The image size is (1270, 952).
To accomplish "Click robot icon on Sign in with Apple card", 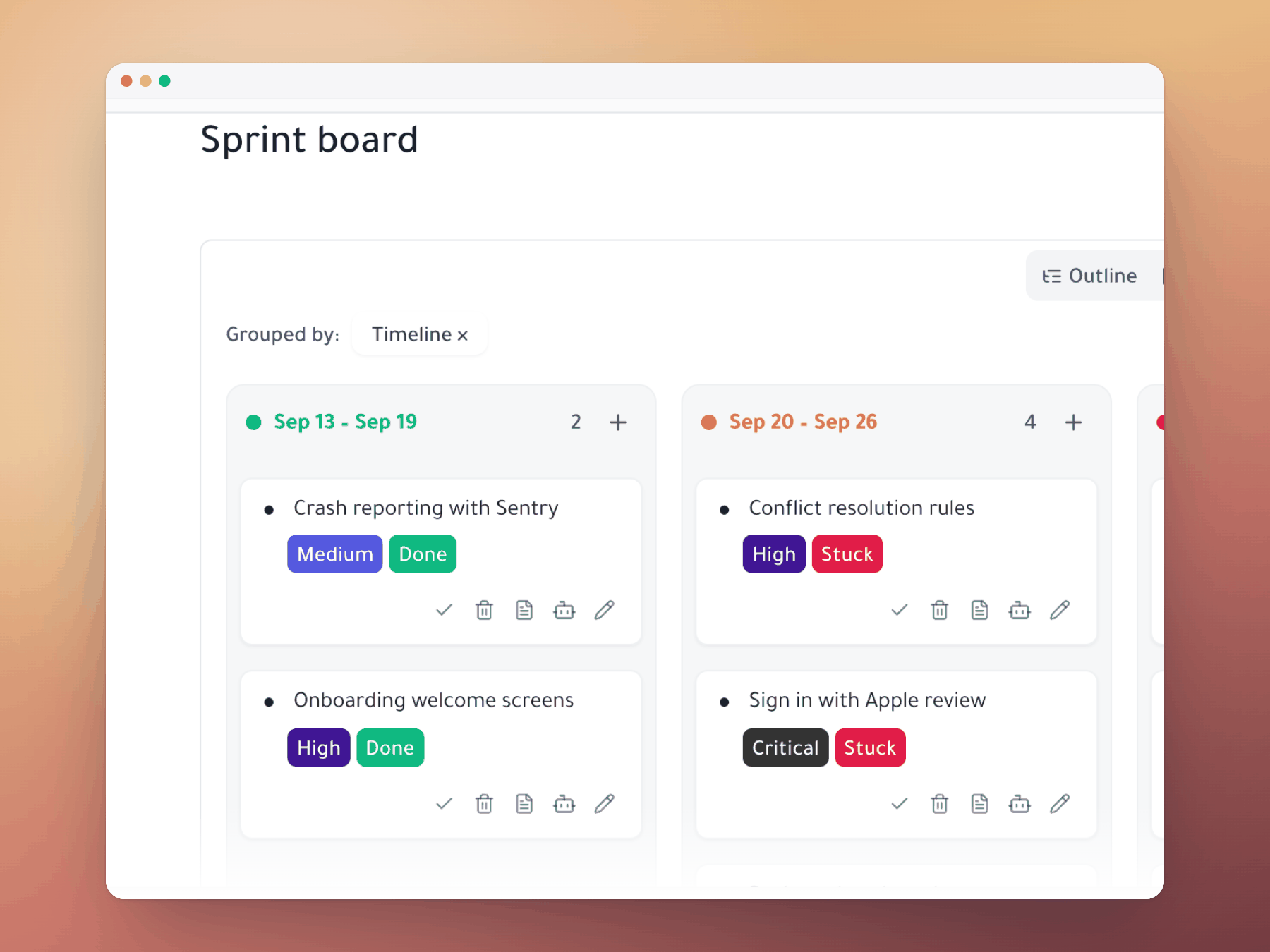I will (x=1020, y=803).
